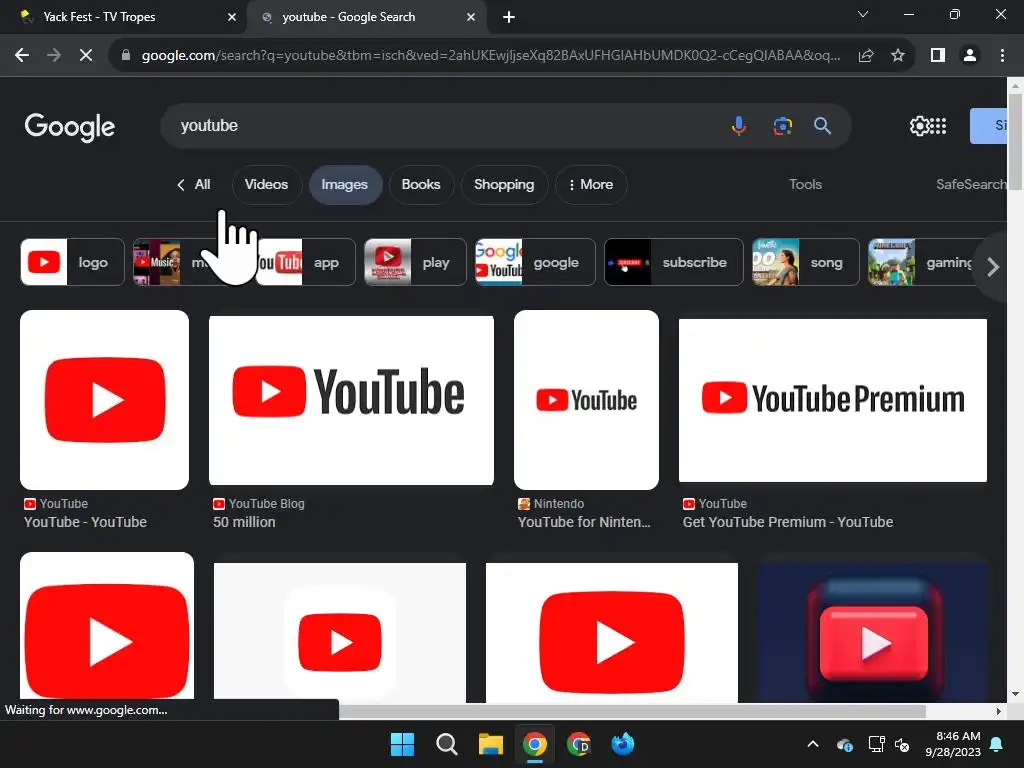Open the tab search dropdown chevron
Image resolution: width=1024 pixels, height=768 pixels.
pos(863,14)
